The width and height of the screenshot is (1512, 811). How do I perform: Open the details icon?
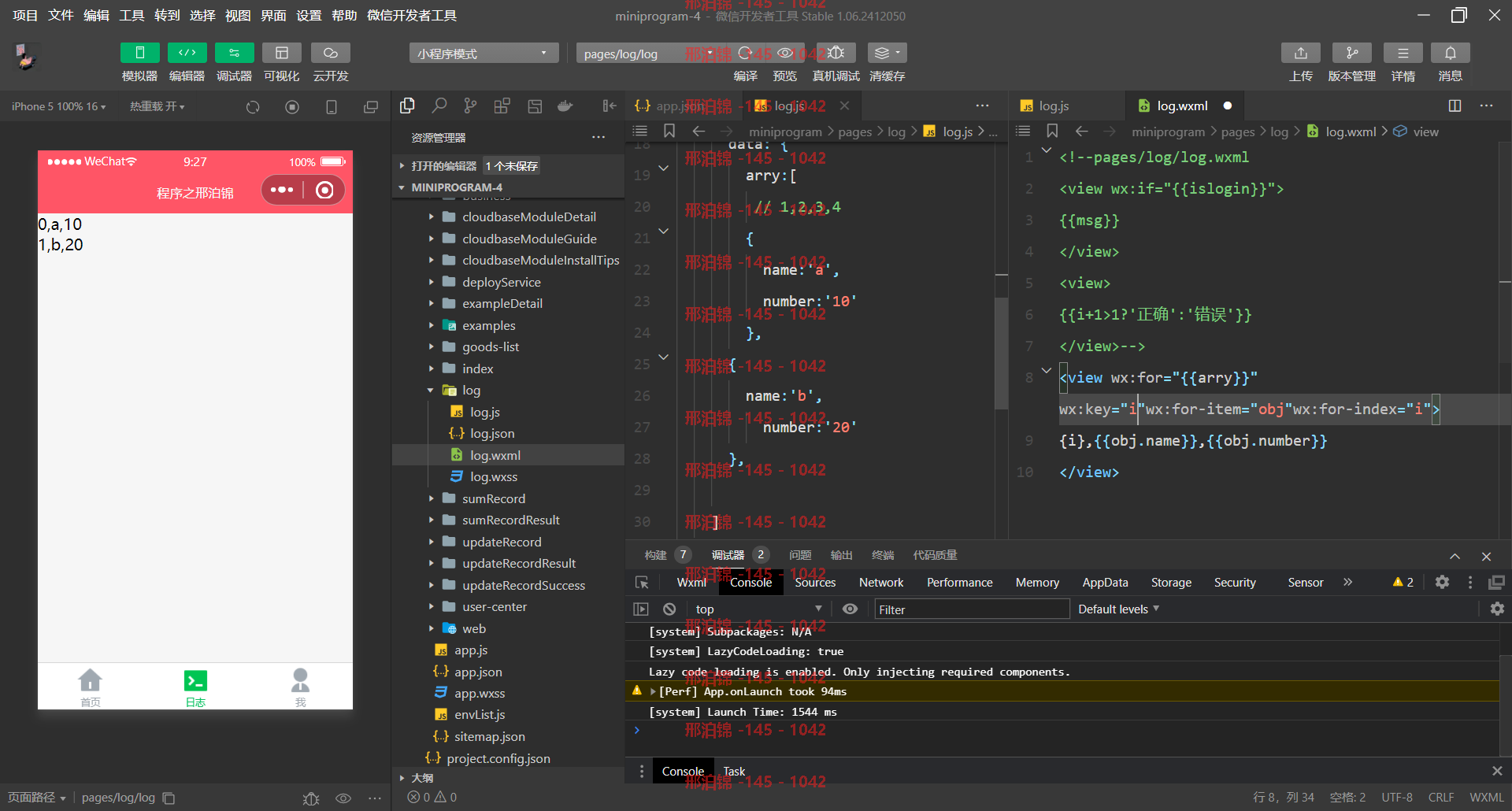pyautogui.click(x=1403, y=53)
